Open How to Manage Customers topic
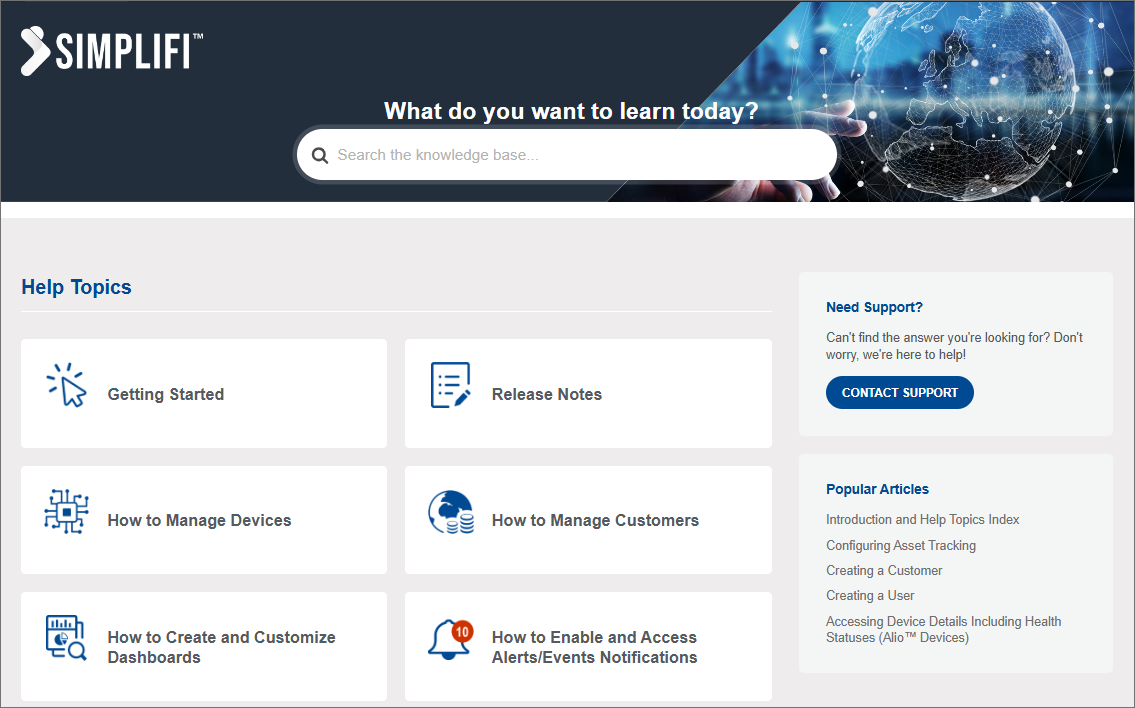The width and height of the screenshot is (1135, 708). 588,520
